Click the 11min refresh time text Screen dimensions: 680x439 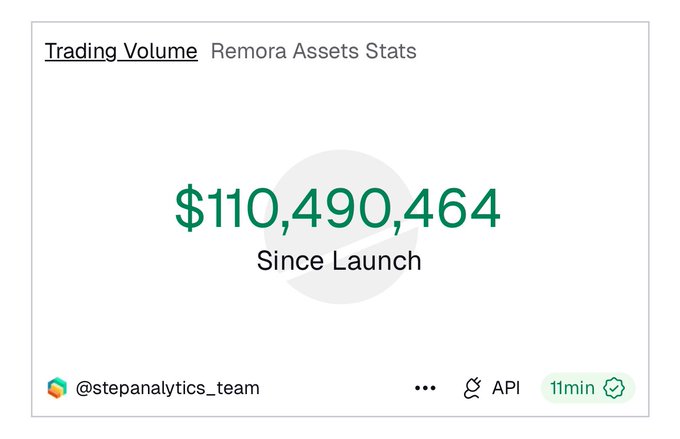(x=572, y=388)
